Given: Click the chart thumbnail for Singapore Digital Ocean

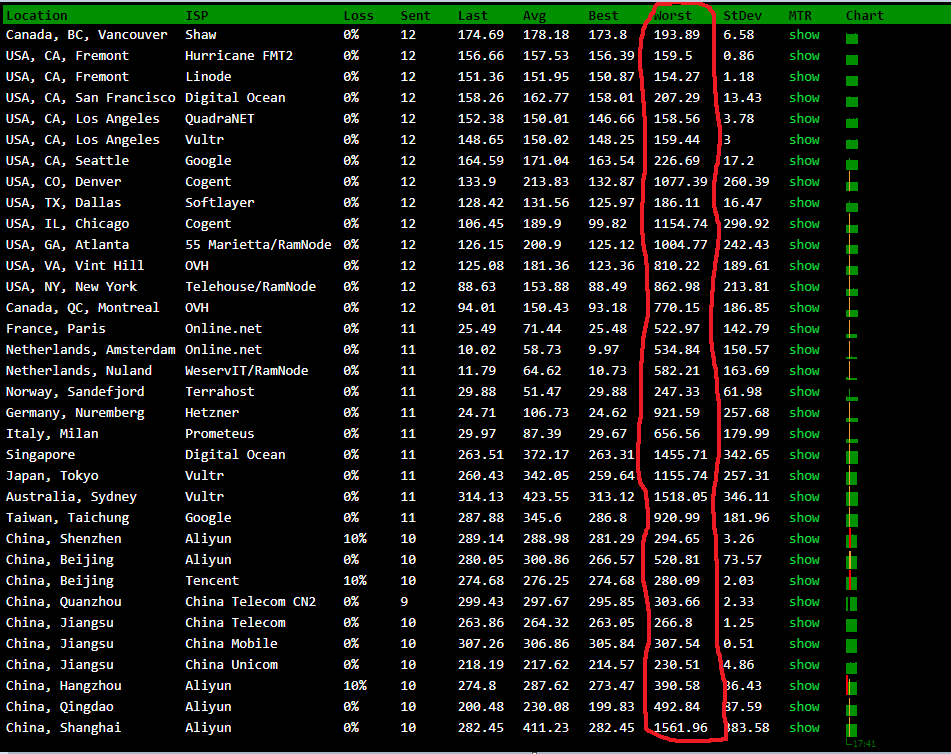Looking at the screenshot, I should tap(852, 456).
